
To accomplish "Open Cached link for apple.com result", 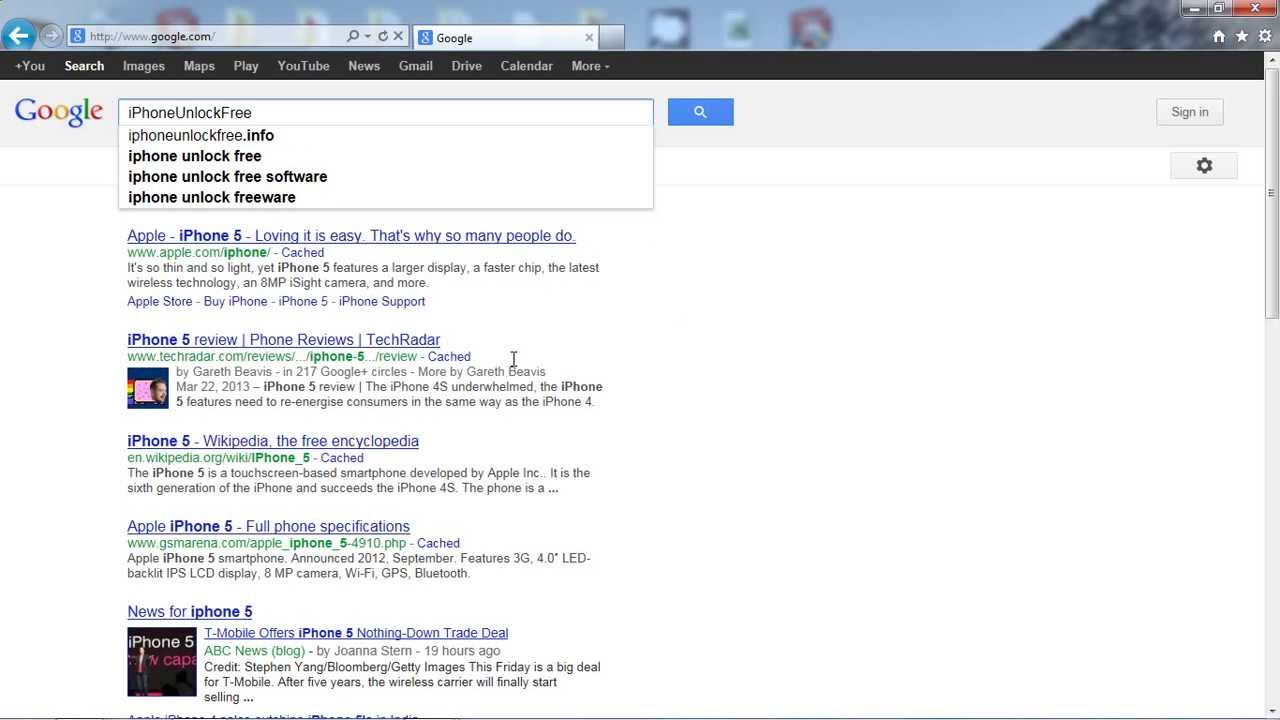I will pyautogui.click(x=303, y=253).
